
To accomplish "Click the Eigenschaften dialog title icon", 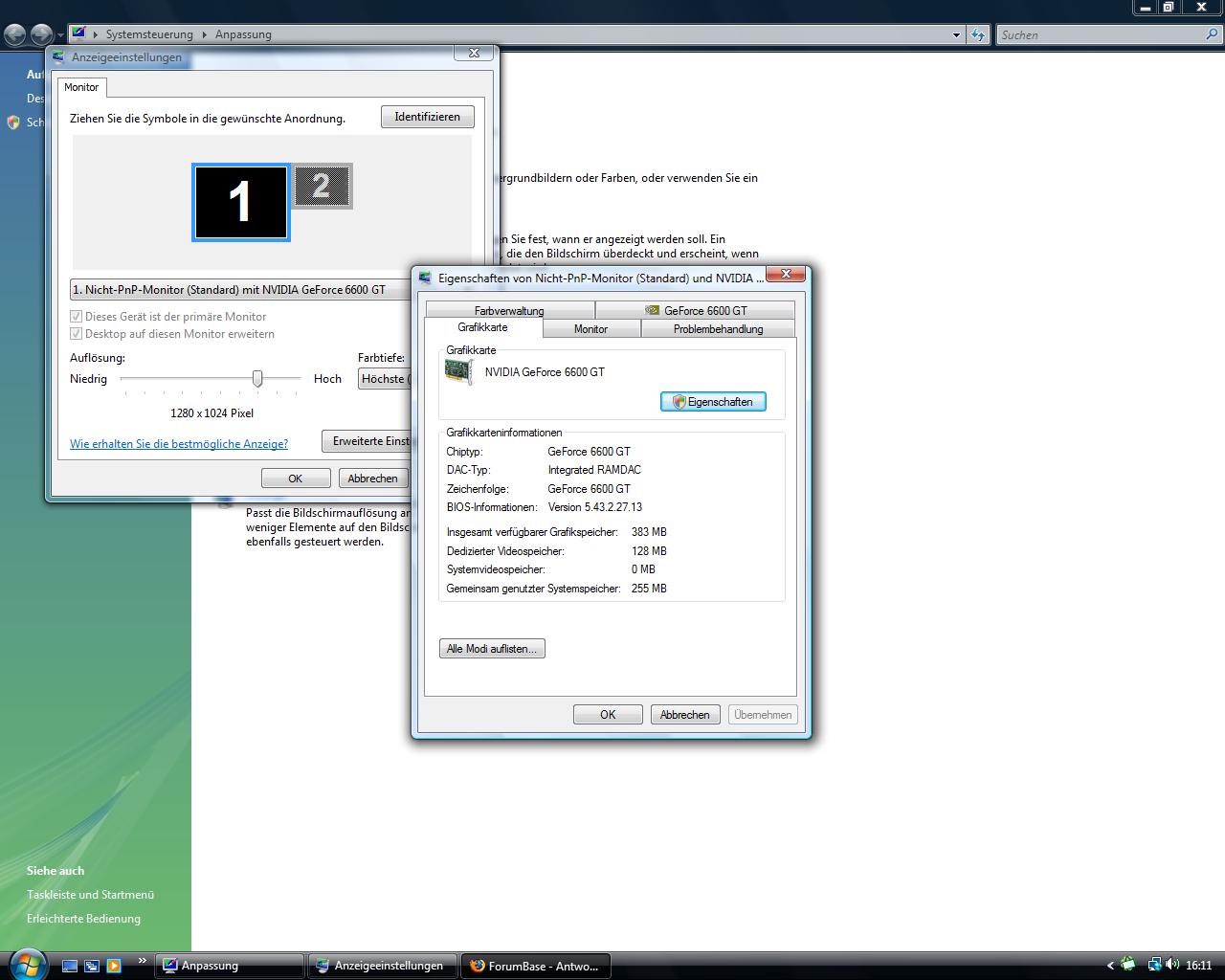I will [426, 278].
